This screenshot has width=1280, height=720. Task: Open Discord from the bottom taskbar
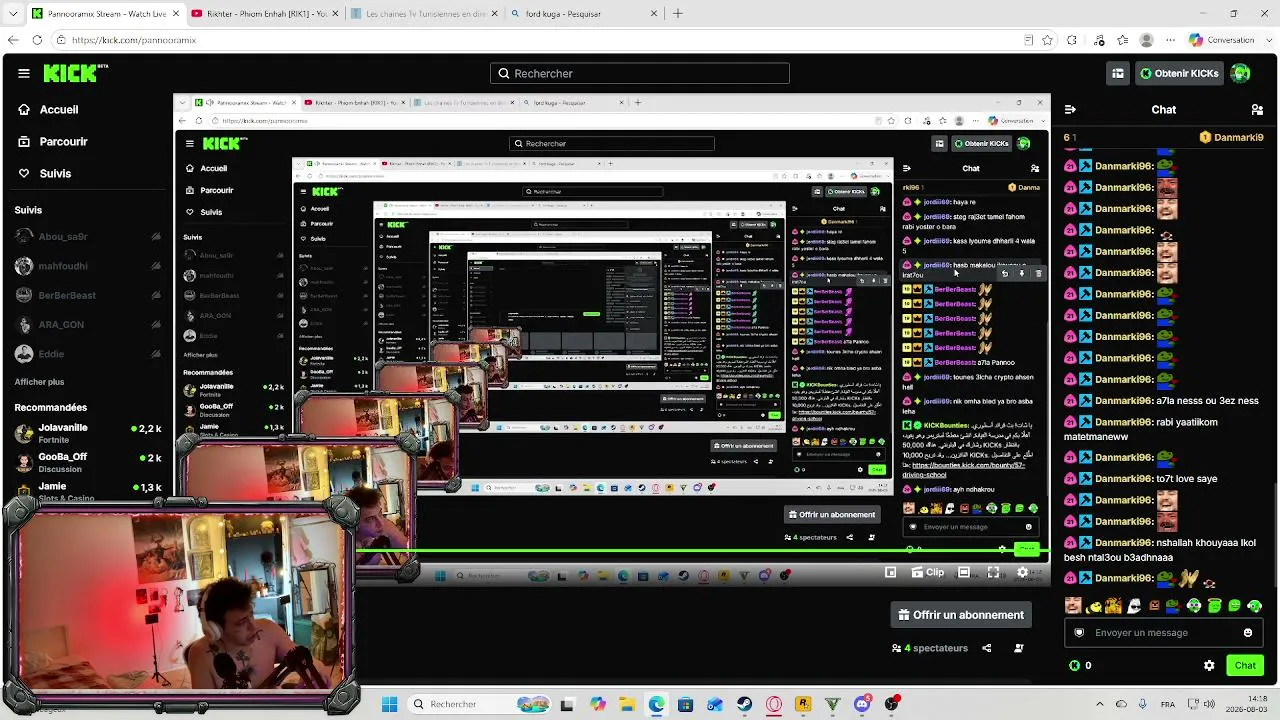[862, 704]
